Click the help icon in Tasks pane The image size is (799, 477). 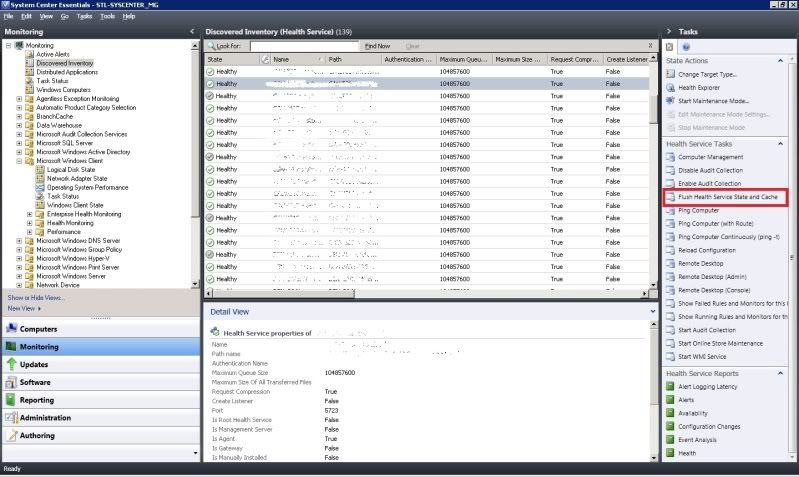[x=685, y=47]
